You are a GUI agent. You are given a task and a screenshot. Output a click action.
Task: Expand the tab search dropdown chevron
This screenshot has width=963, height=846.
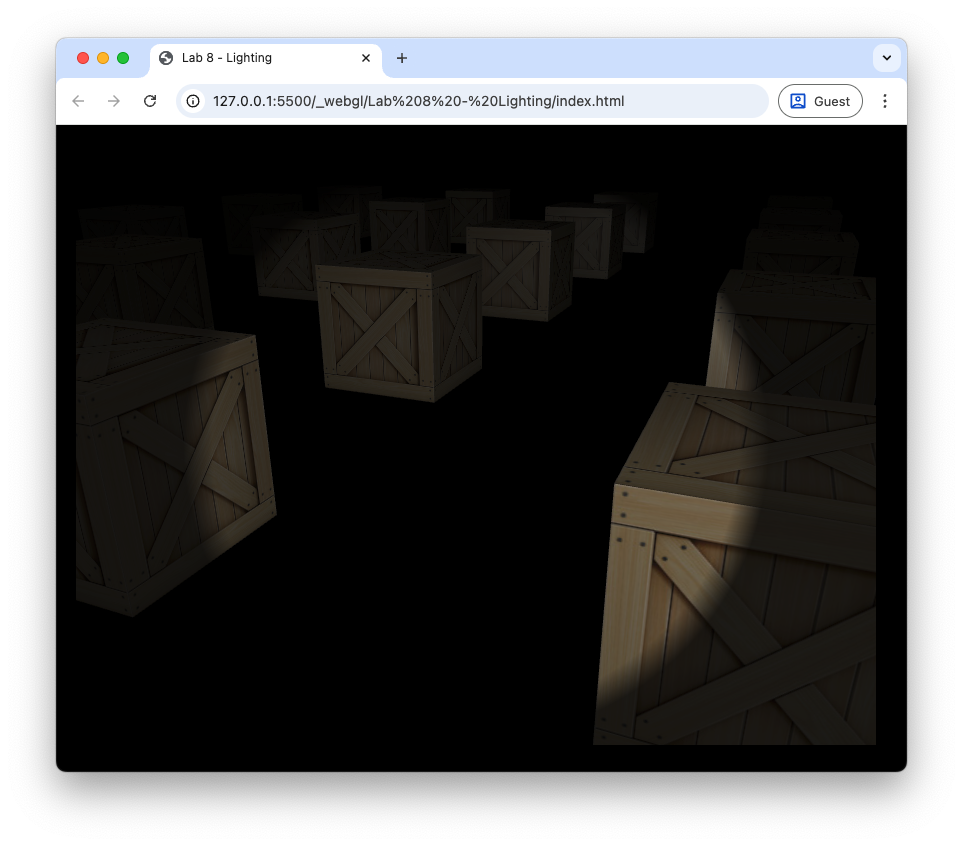pyautogui.click(x=886, y=58)
